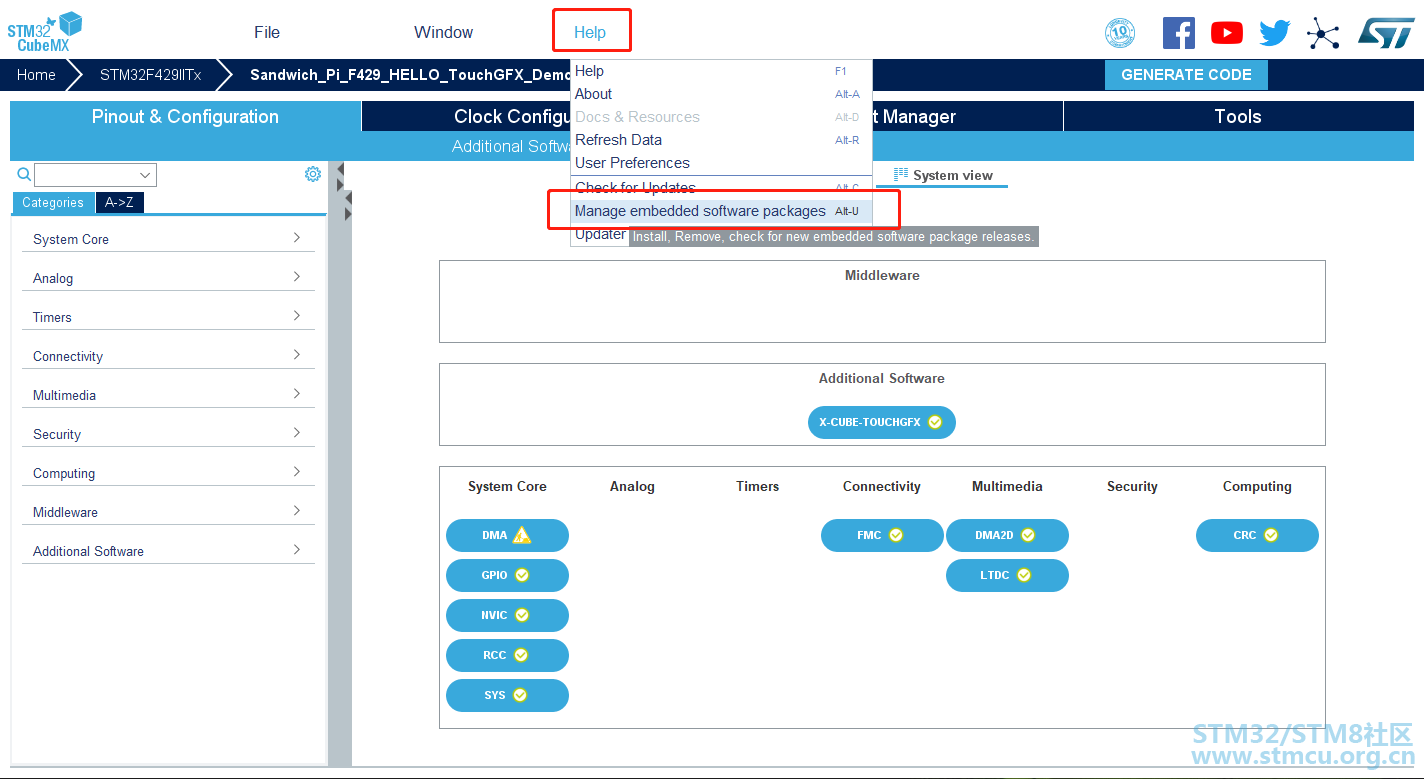Select the System view tab

point(942,175)
